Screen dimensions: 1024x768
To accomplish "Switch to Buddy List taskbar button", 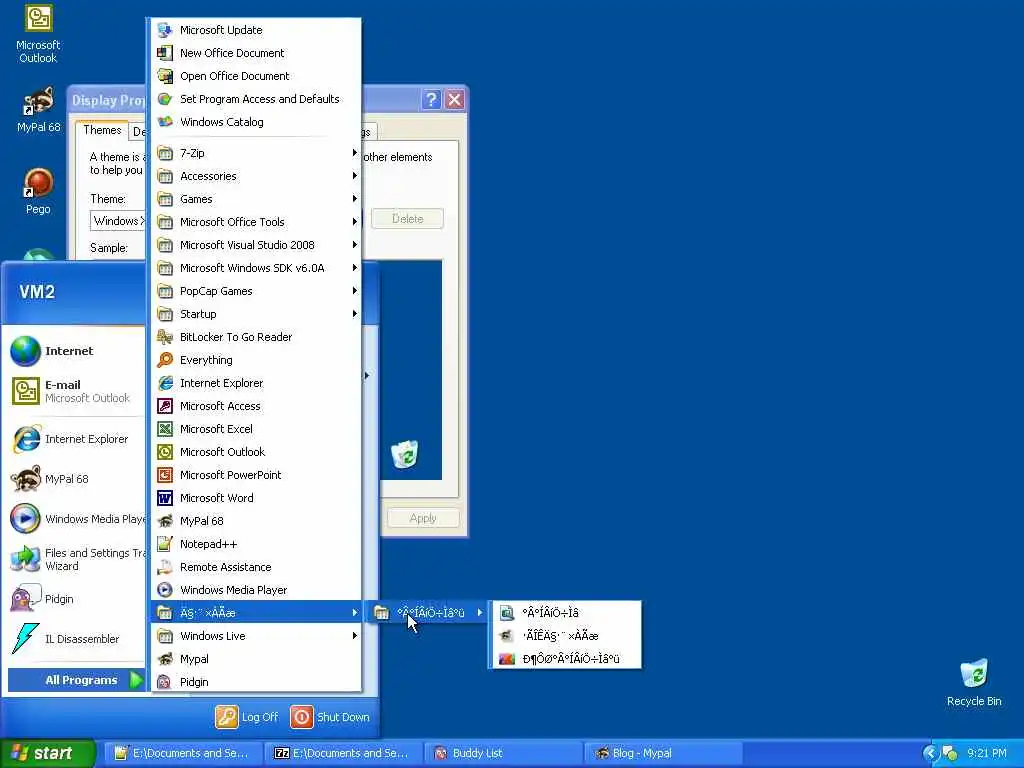I will coord(504,753).
